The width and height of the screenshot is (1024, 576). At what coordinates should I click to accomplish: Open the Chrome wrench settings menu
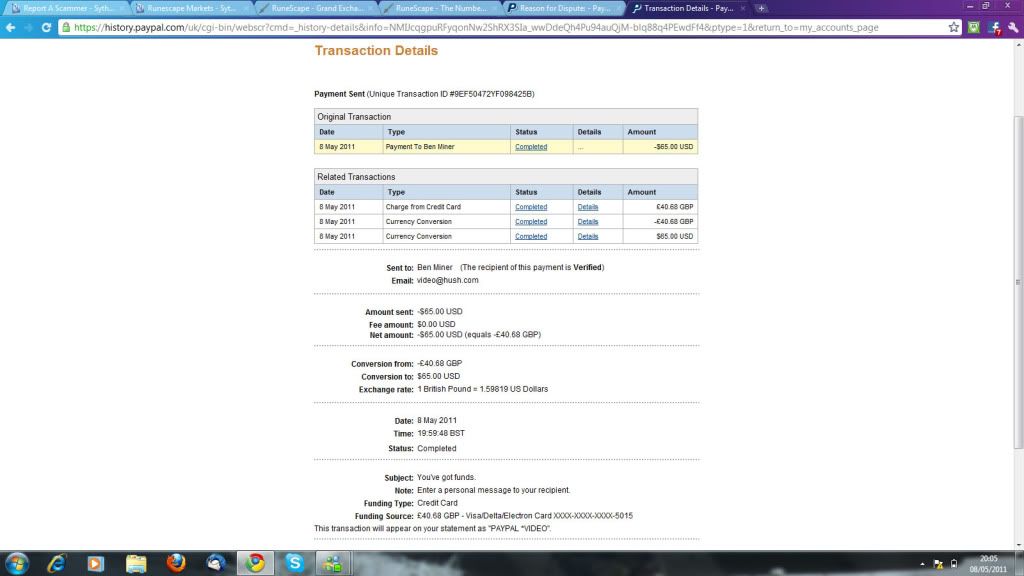tap(1013, 27)
